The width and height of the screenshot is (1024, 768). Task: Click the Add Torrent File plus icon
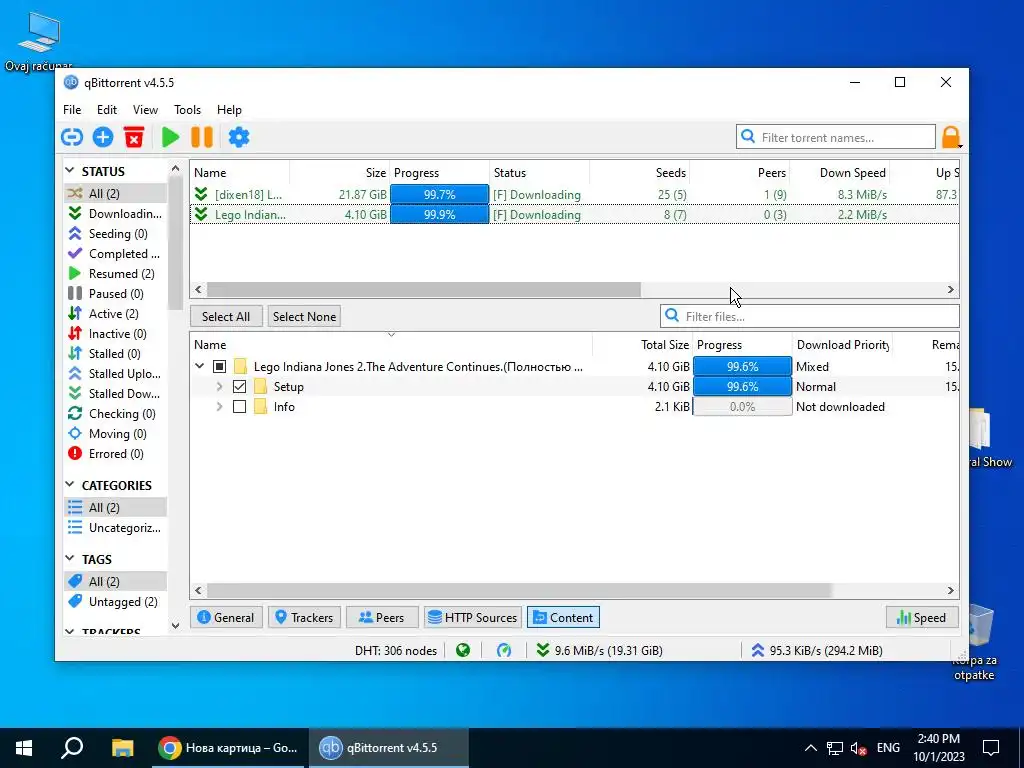[x=103, y=137]
